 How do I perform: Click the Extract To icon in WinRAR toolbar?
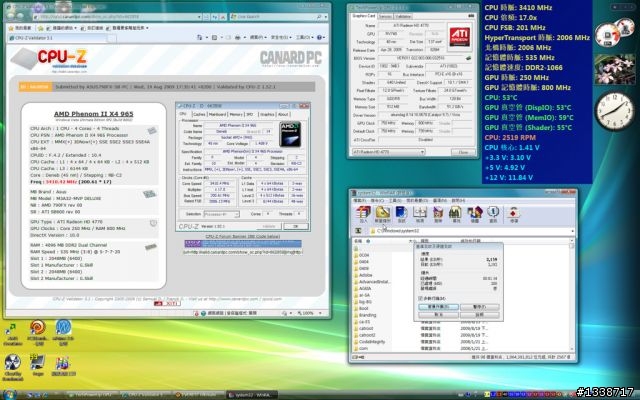382,215
